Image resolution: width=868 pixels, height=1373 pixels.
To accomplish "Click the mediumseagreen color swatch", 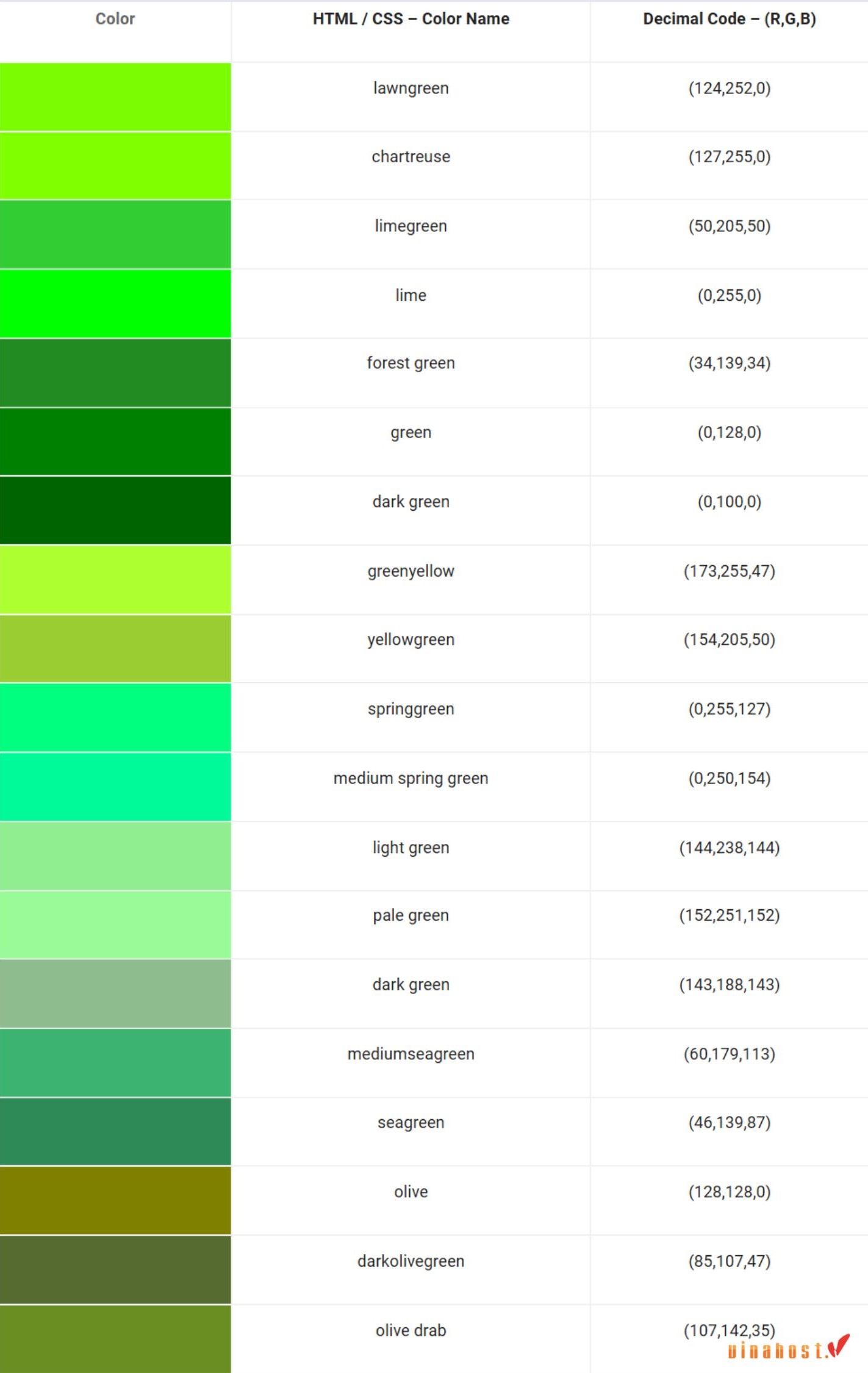I will point(115,1062).
